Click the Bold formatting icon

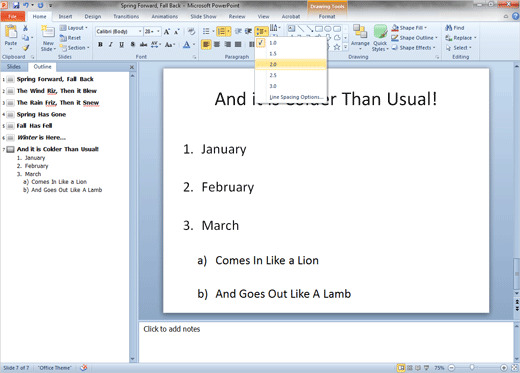point(100,44)
